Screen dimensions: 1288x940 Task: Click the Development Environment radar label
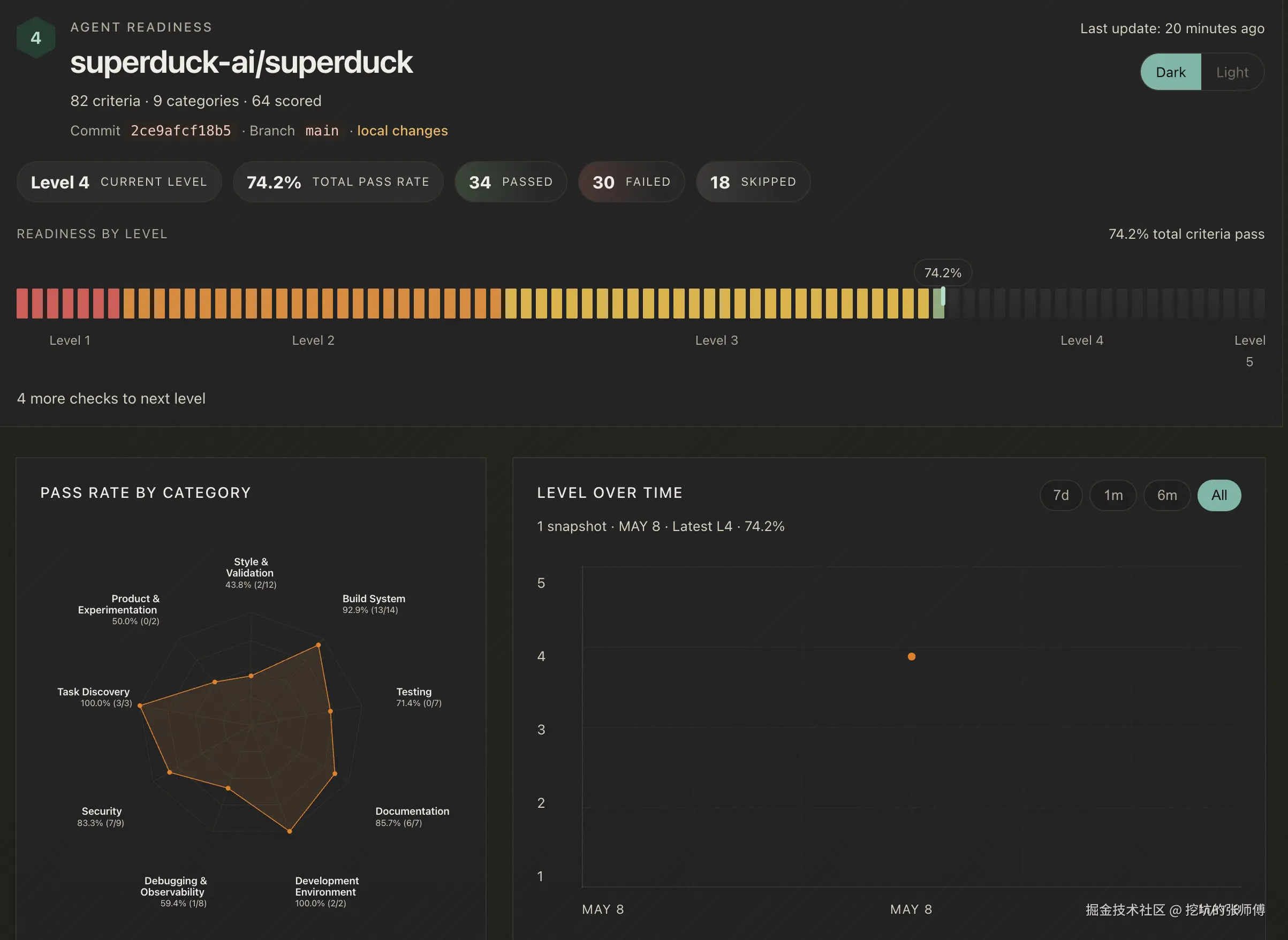click(x=327, y=892)
